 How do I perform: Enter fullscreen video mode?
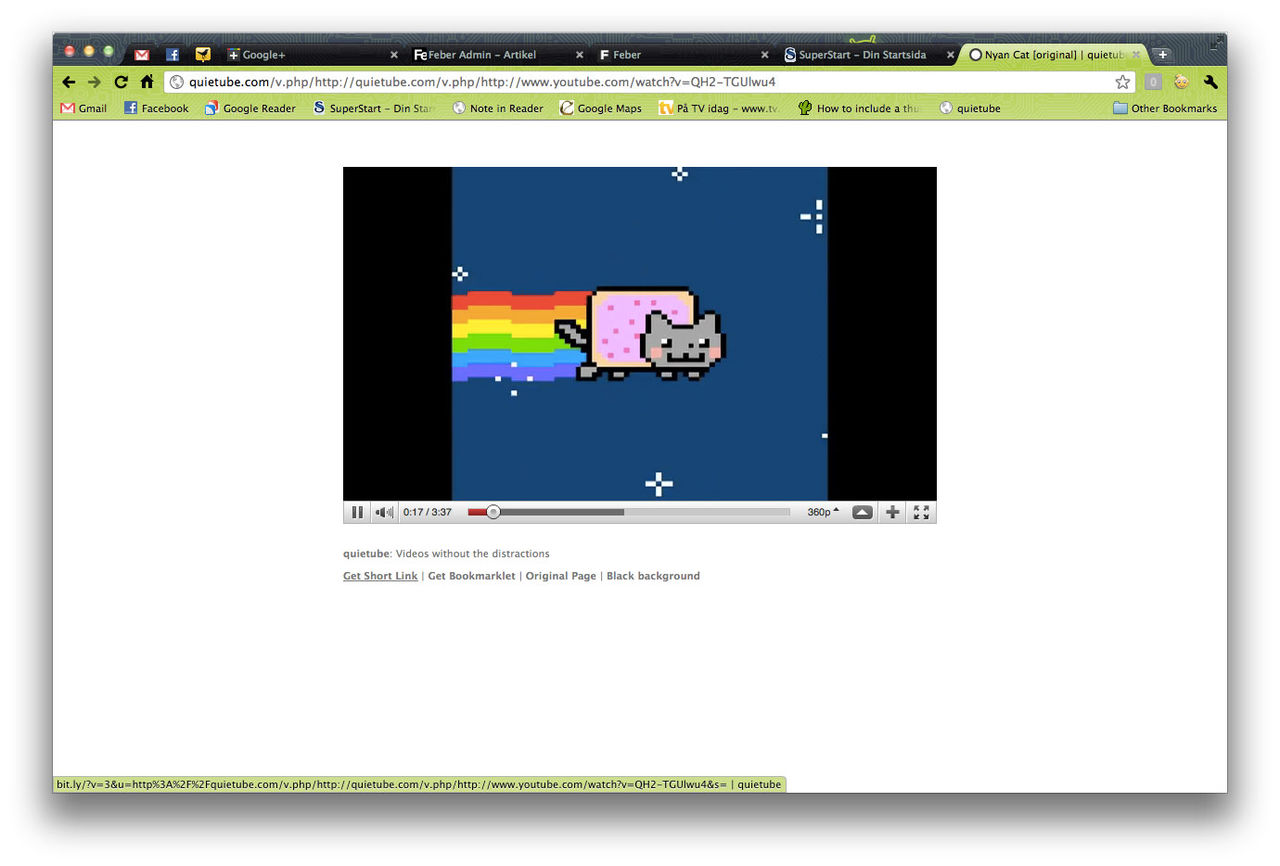[921, 512]
